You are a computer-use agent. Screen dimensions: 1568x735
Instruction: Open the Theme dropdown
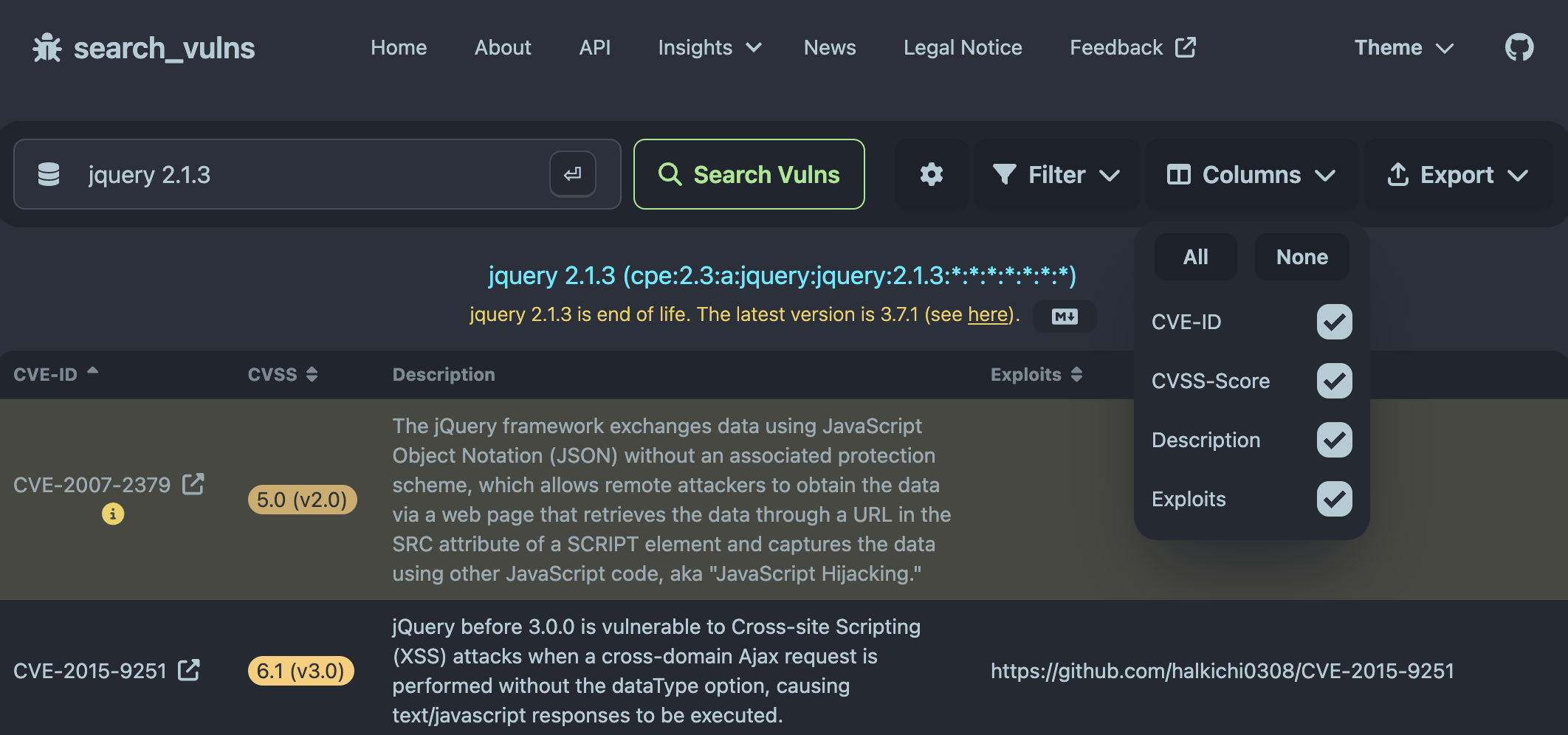click(x=1403, y=48)
